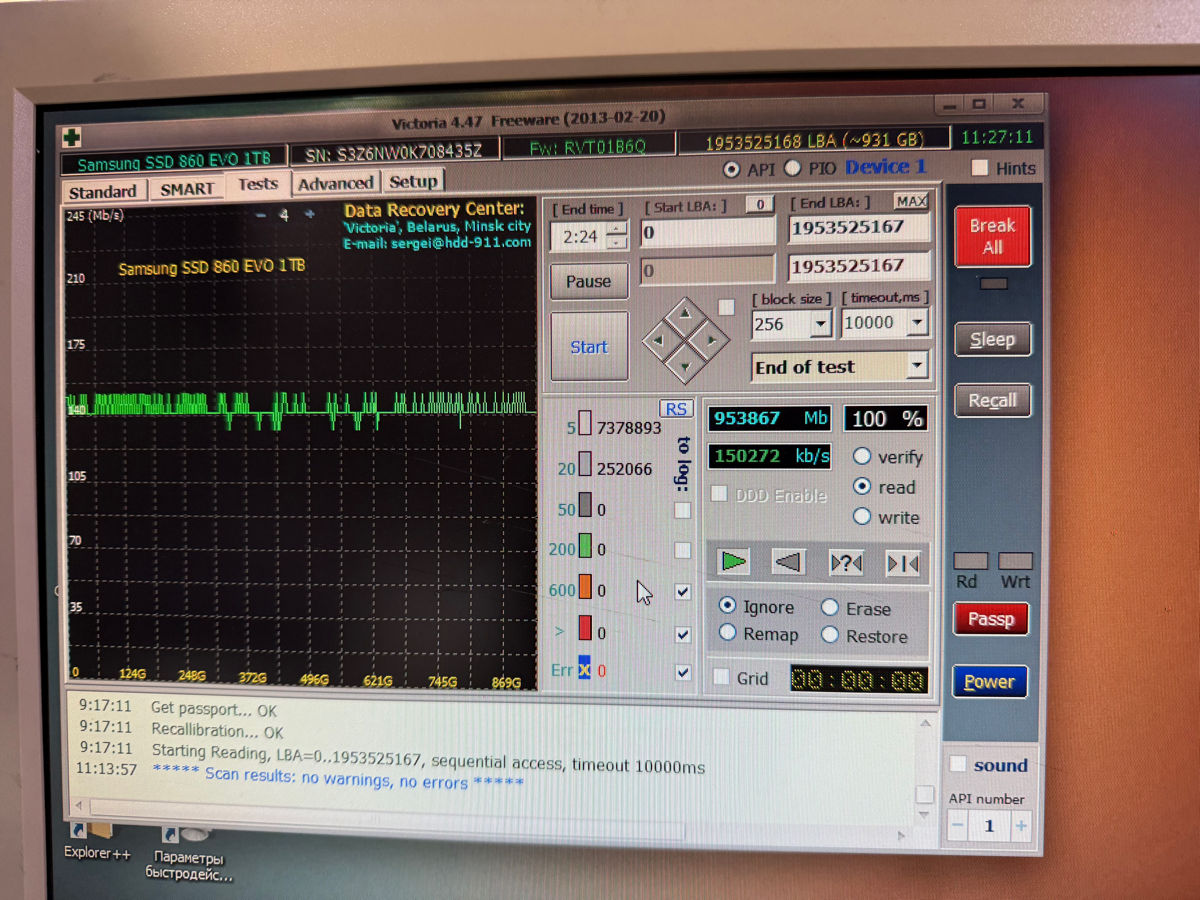Click the Passp button

pos(990,620)
